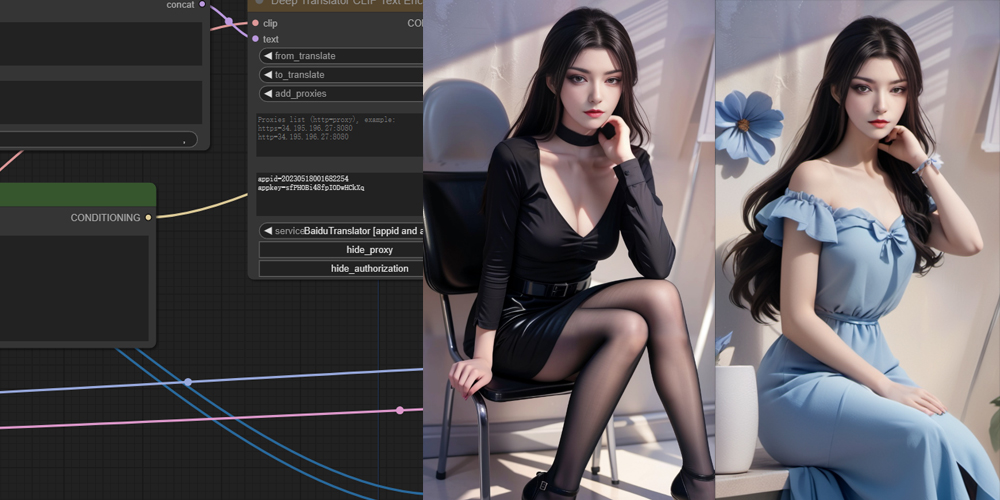Focus the proxies list text area

click(x=339, y=135)
